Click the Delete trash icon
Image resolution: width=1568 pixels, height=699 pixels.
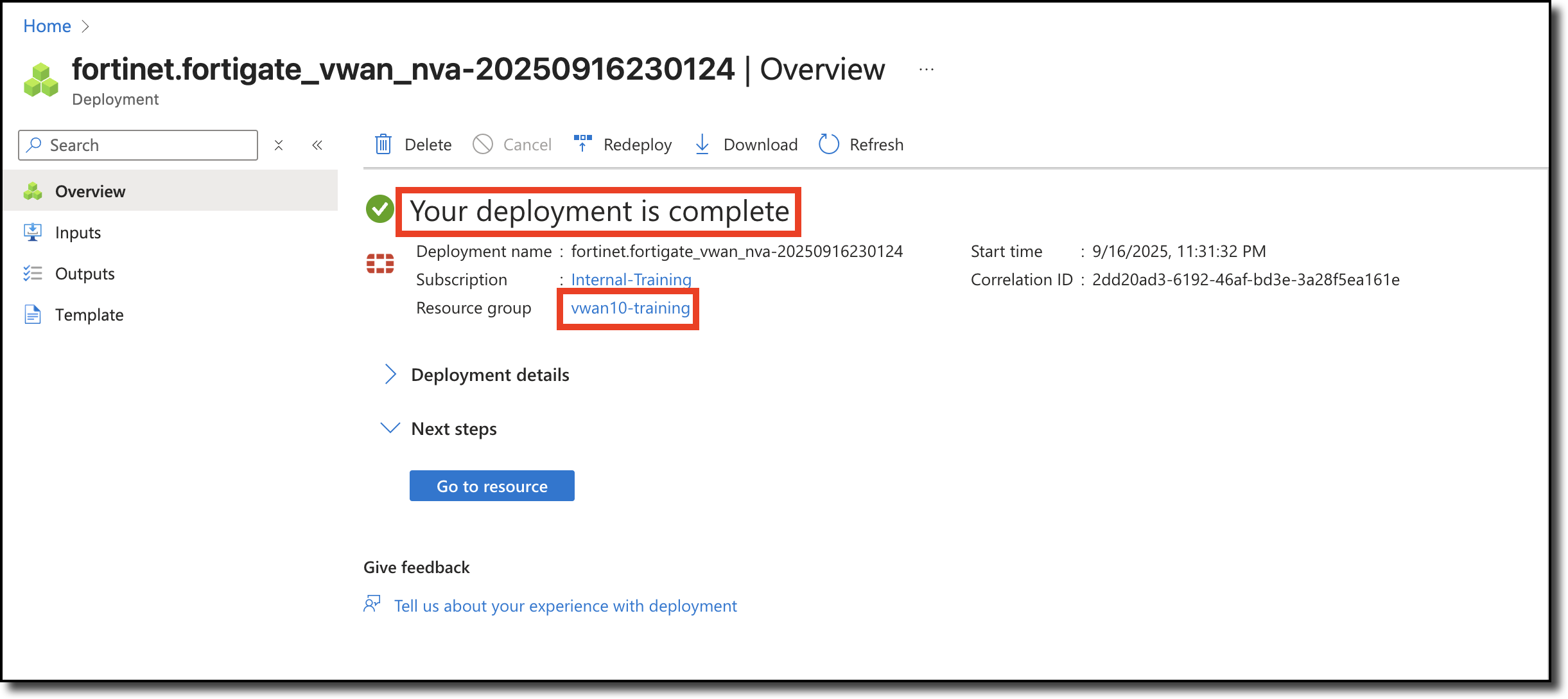click(383, 144)
